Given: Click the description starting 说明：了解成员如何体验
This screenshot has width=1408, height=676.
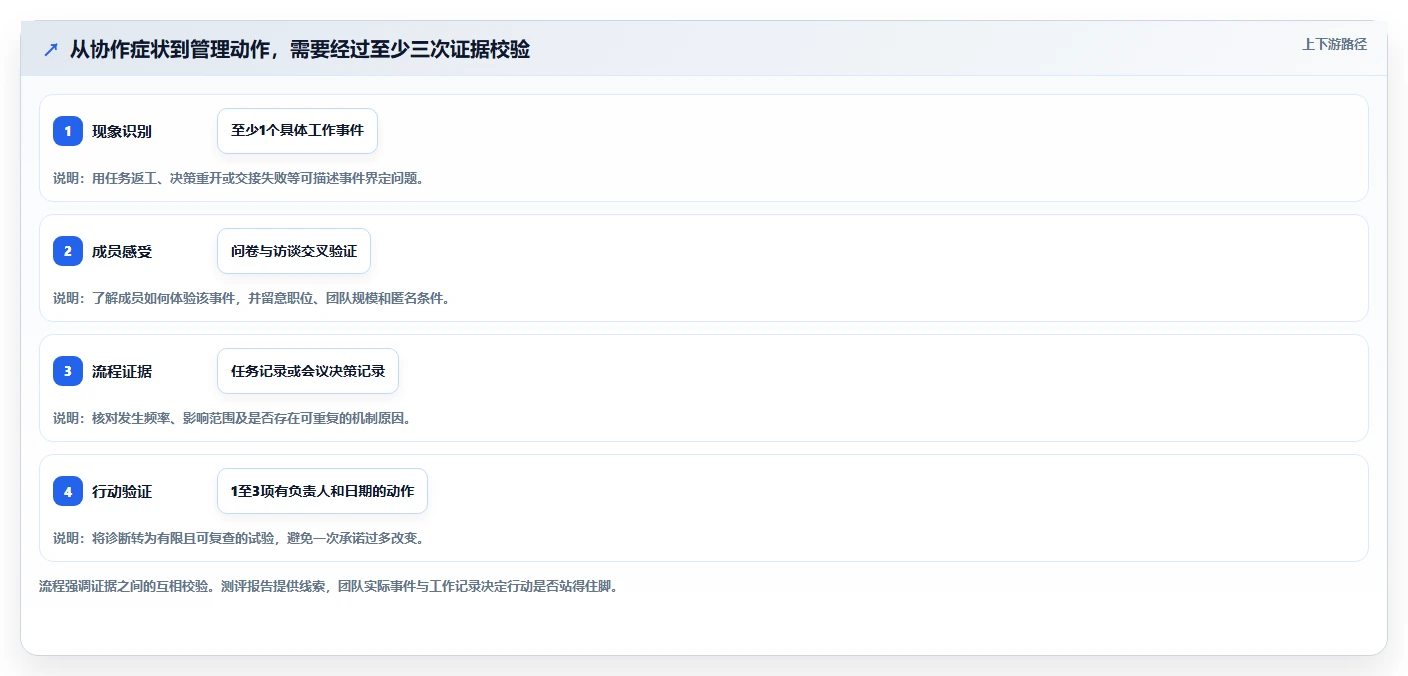Looking at the screenshot, I should [x=251, y=298].
